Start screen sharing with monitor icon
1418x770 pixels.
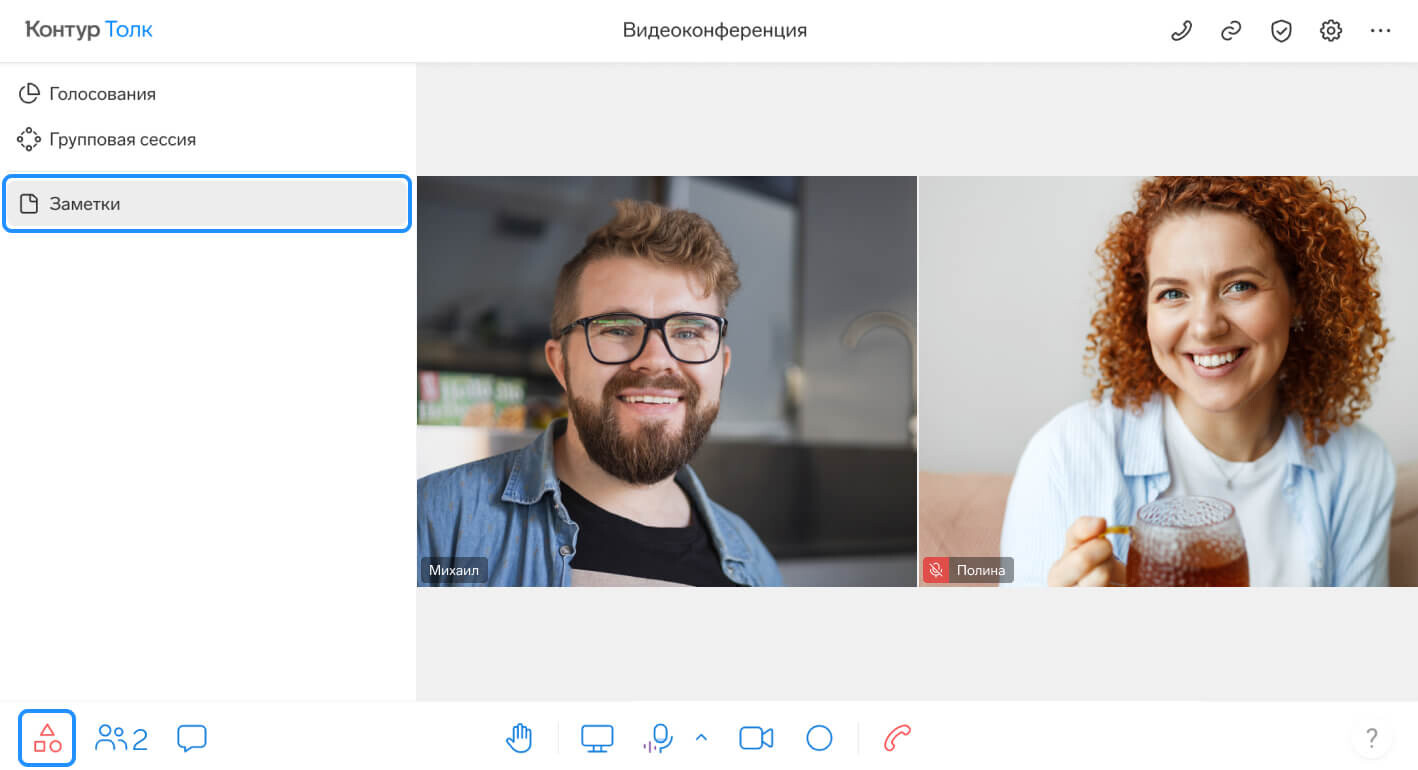(x=597, y=739)
